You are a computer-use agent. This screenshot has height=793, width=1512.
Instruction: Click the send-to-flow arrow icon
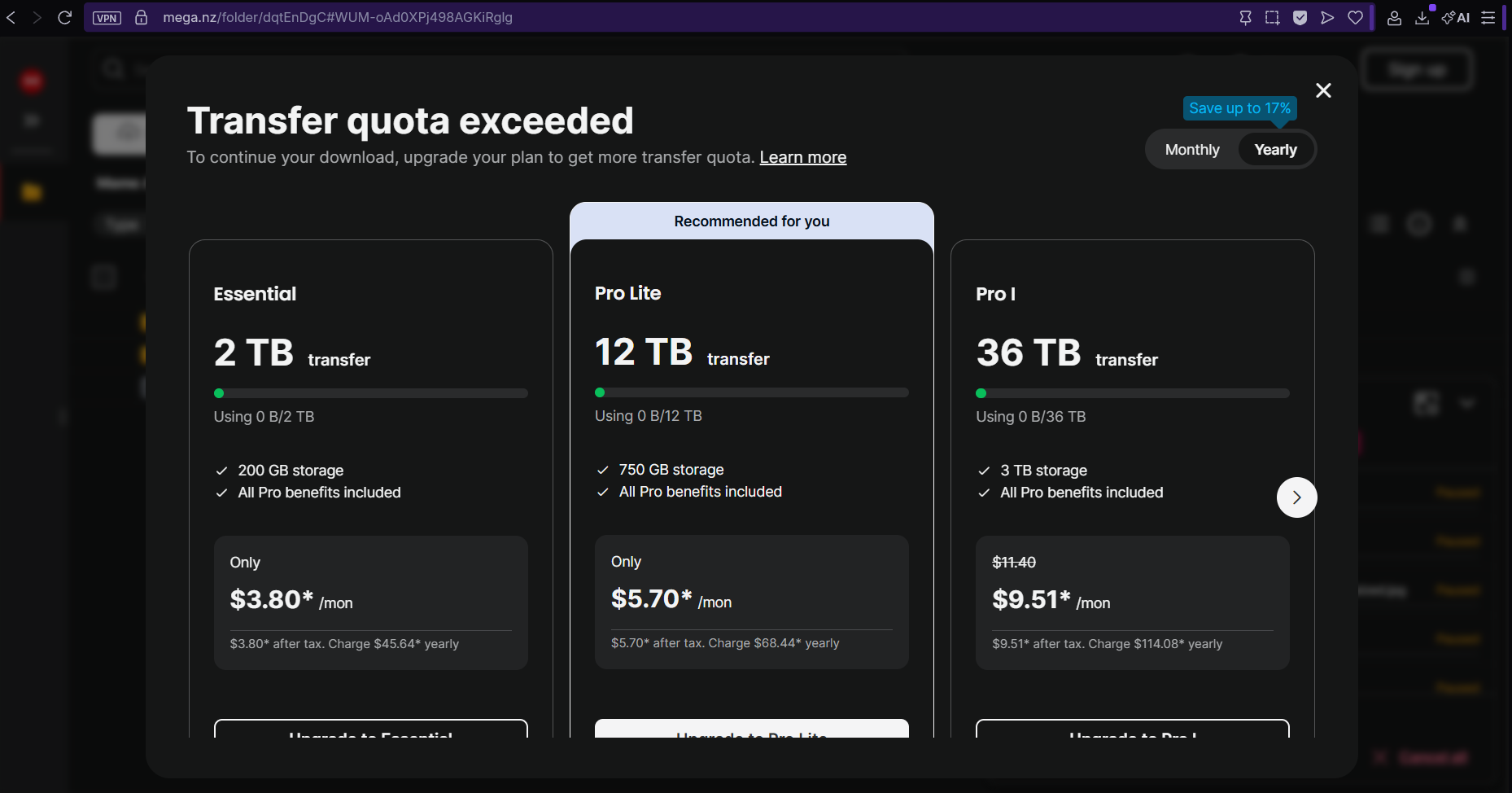click(x=1327, y=17)
